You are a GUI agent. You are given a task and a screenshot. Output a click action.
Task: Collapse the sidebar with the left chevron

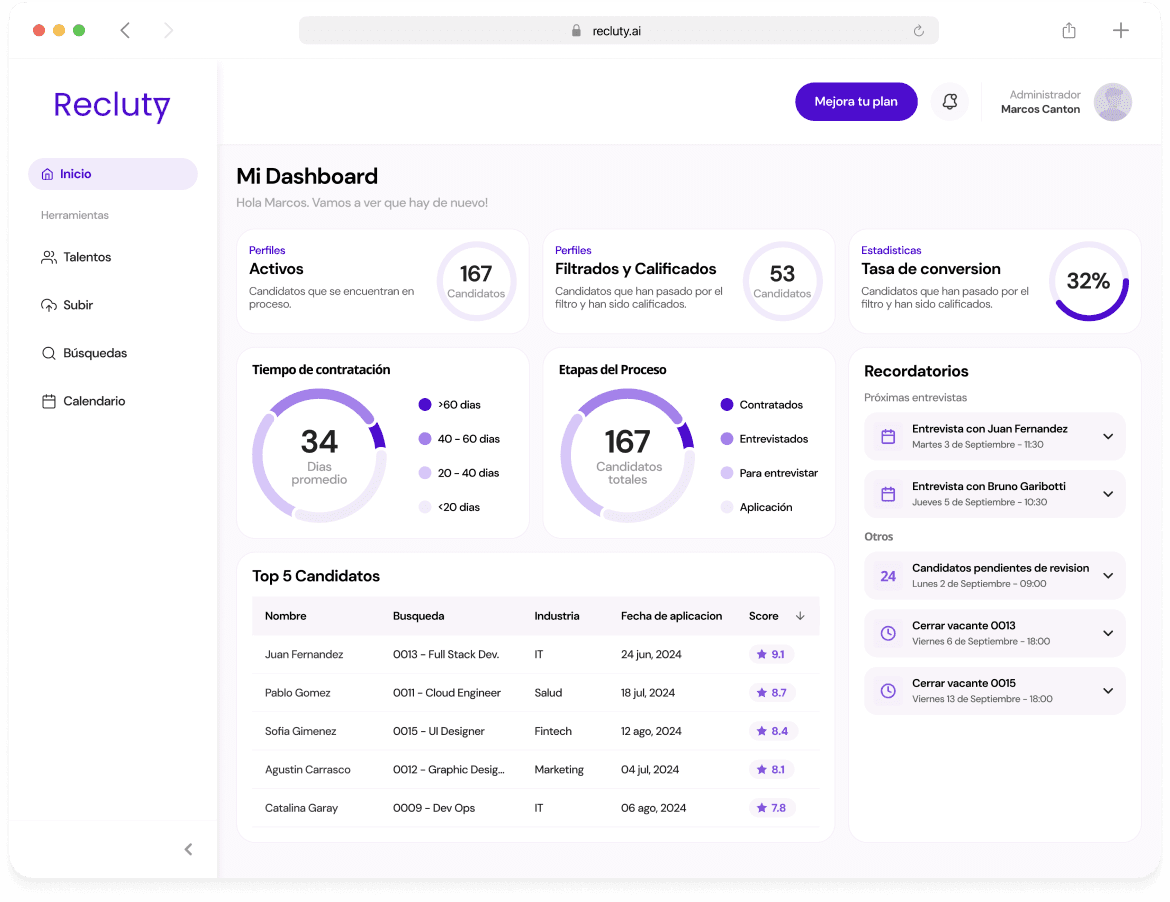coord(188,849)
